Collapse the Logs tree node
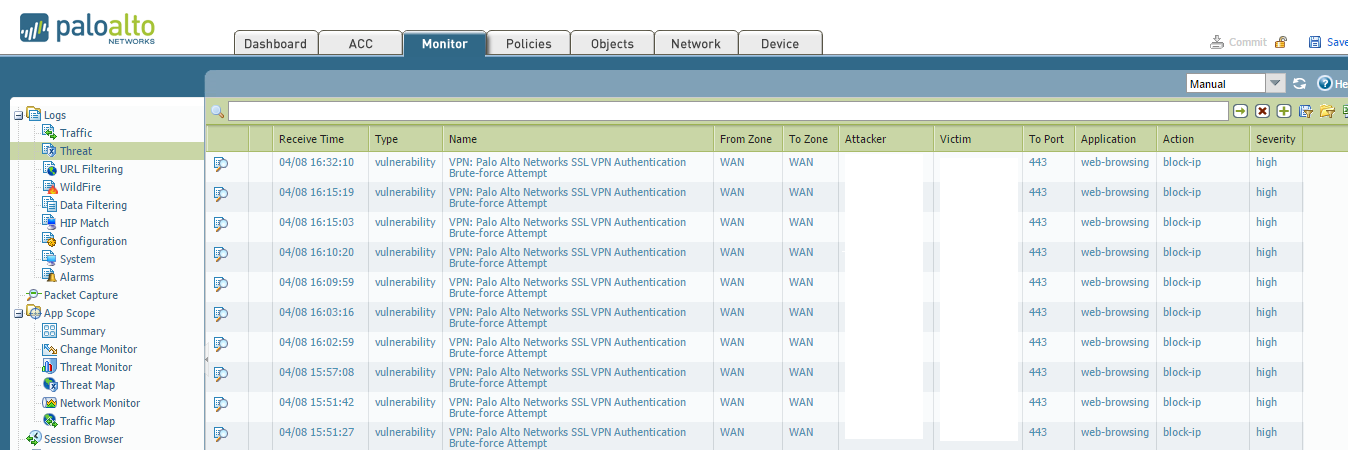Viewport: 1348px width, 450px height. [x=18, y=115]
